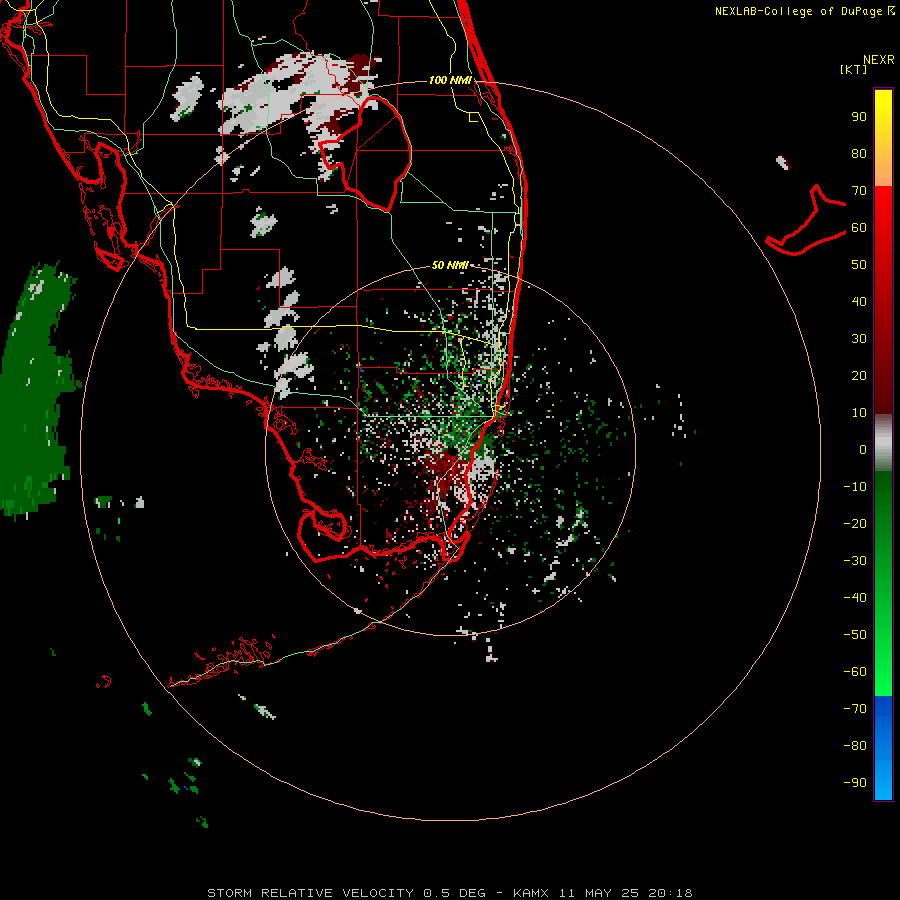Viewport: 900px width, 900px height.
Task: Click the 90 value on velocity scale
Action: click(x=859, y=117)
